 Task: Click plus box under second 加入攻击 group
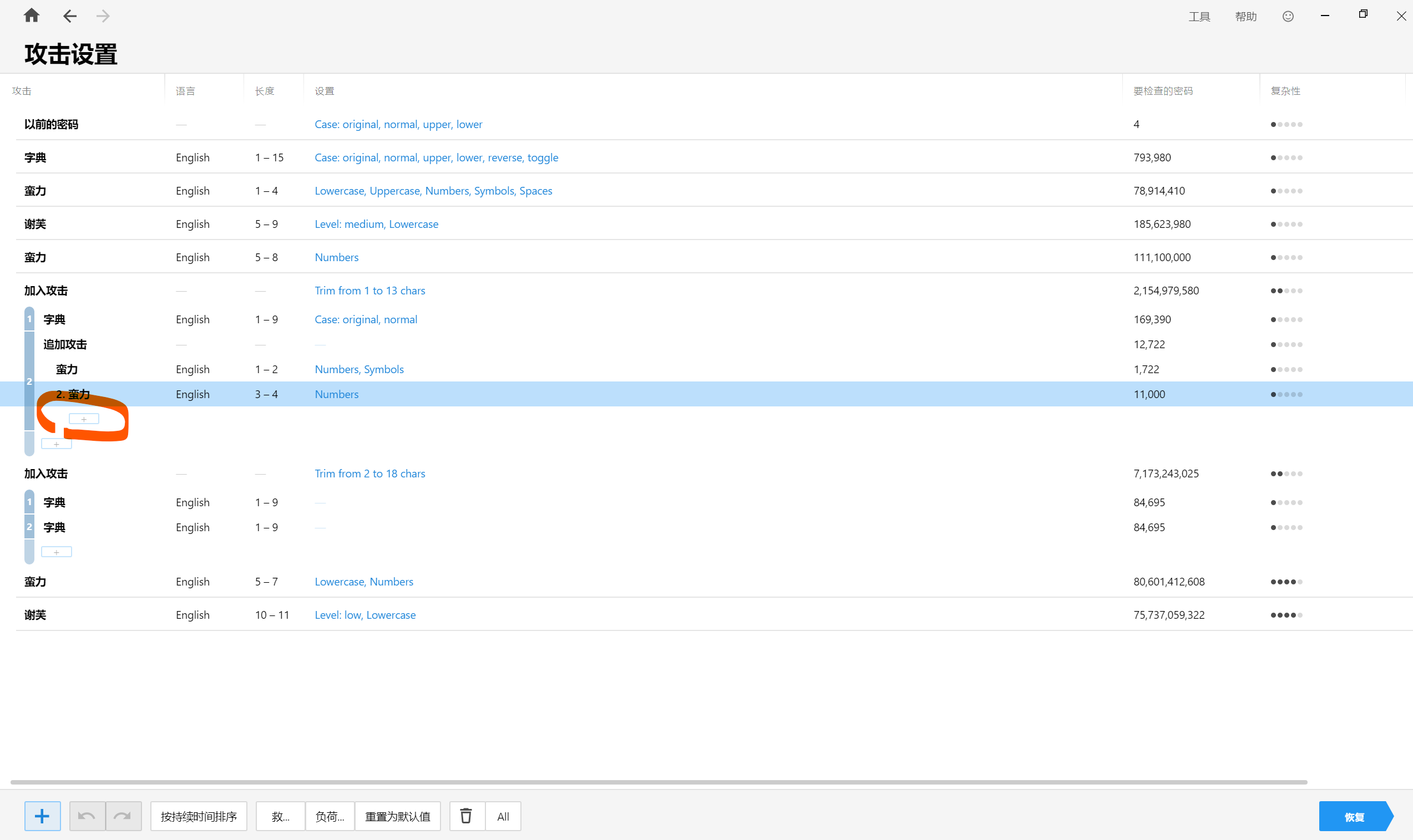tap(56, 552)
